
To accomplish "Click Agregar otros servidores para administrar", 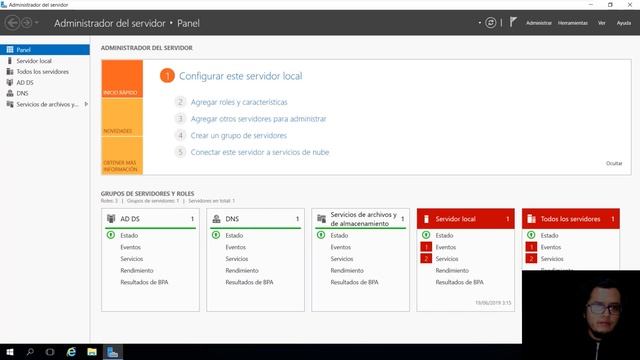I will pyautogui.click(x=258, y=119).
